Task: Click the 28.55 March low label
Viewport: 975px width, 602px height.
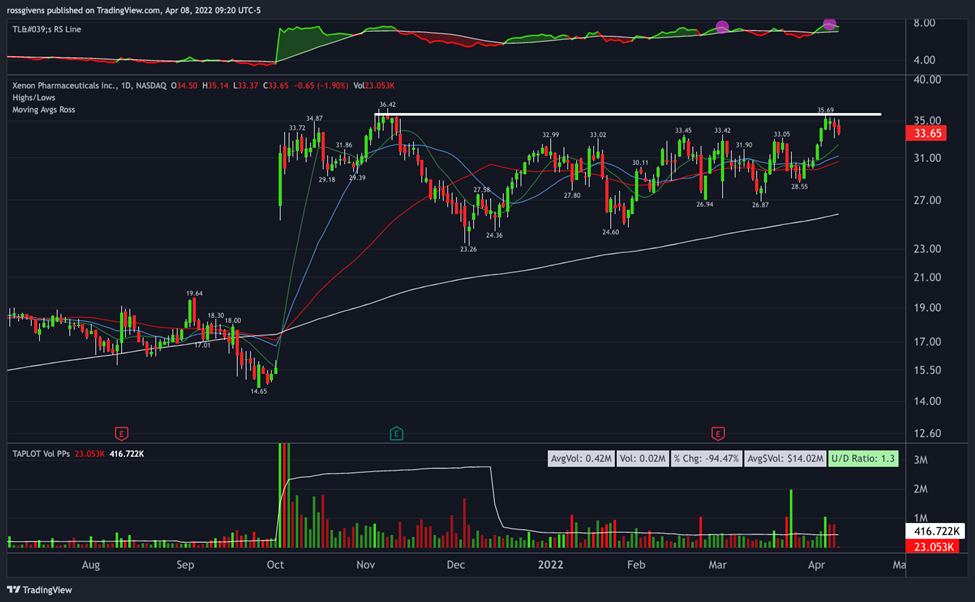Action: [800, 187]
